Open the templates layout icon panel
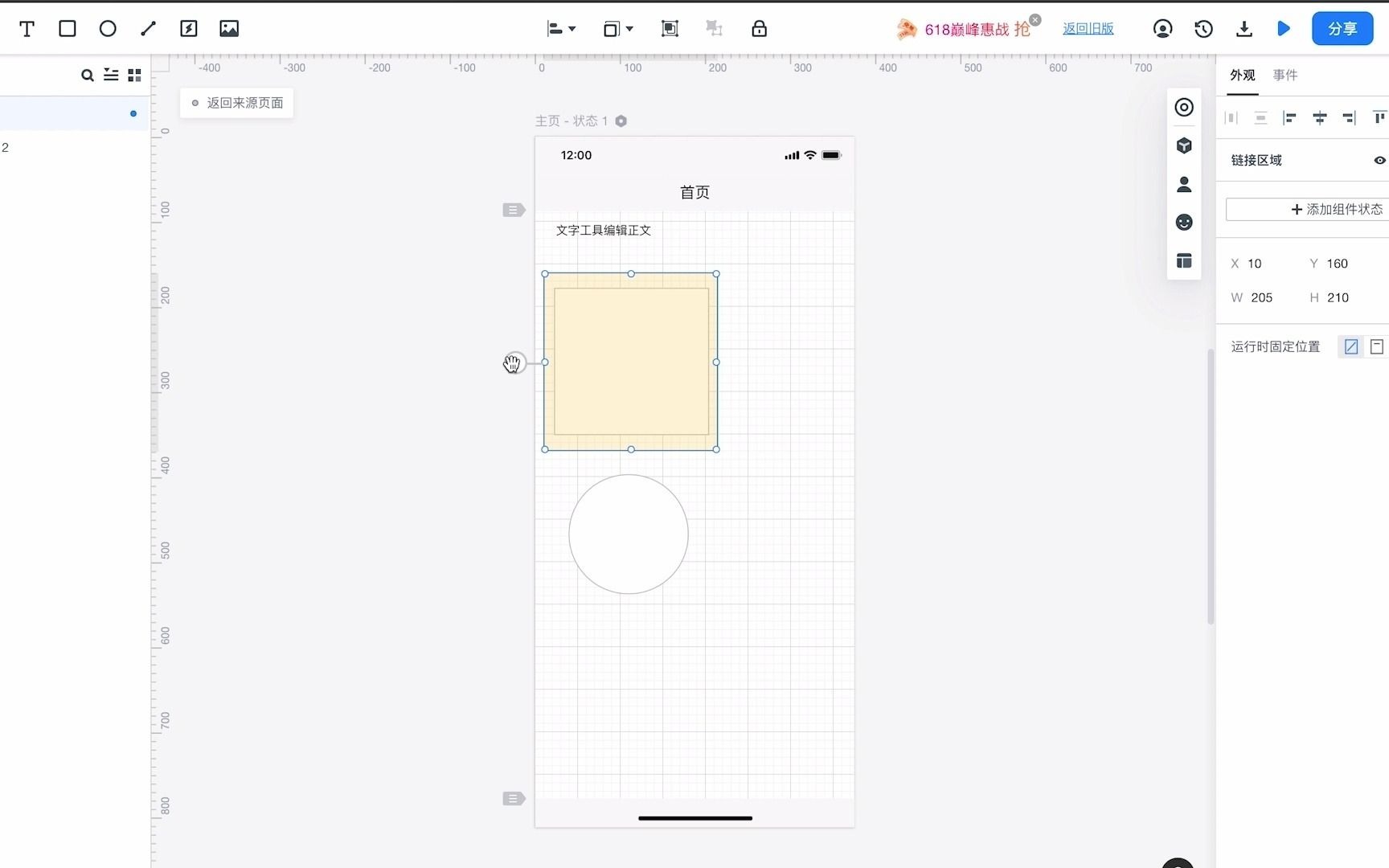1389x868 pixels. (x=1184, y=260)
